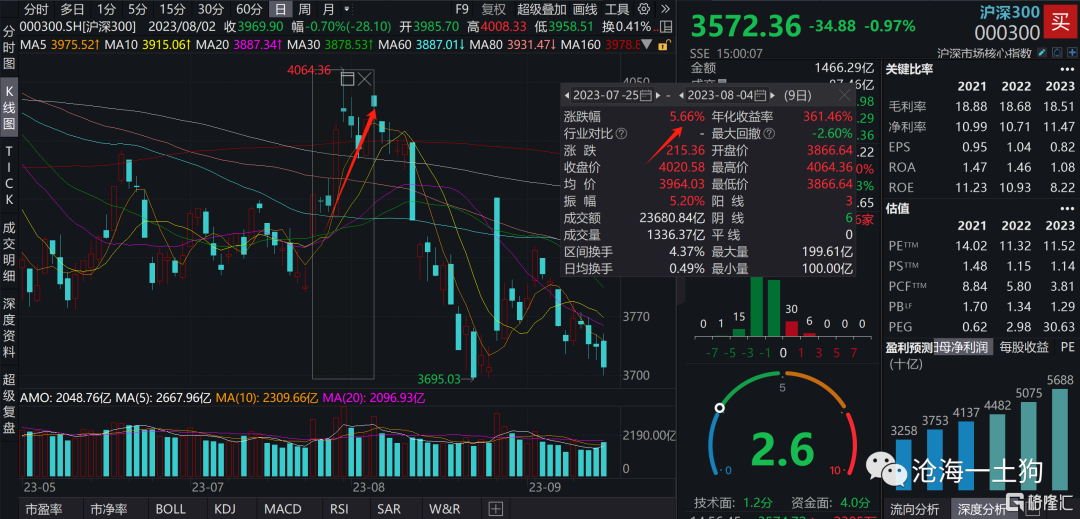Open 超级复盘 sidebar view
This screenshot has width=1080, height=519.
click(x=10, y=405)
